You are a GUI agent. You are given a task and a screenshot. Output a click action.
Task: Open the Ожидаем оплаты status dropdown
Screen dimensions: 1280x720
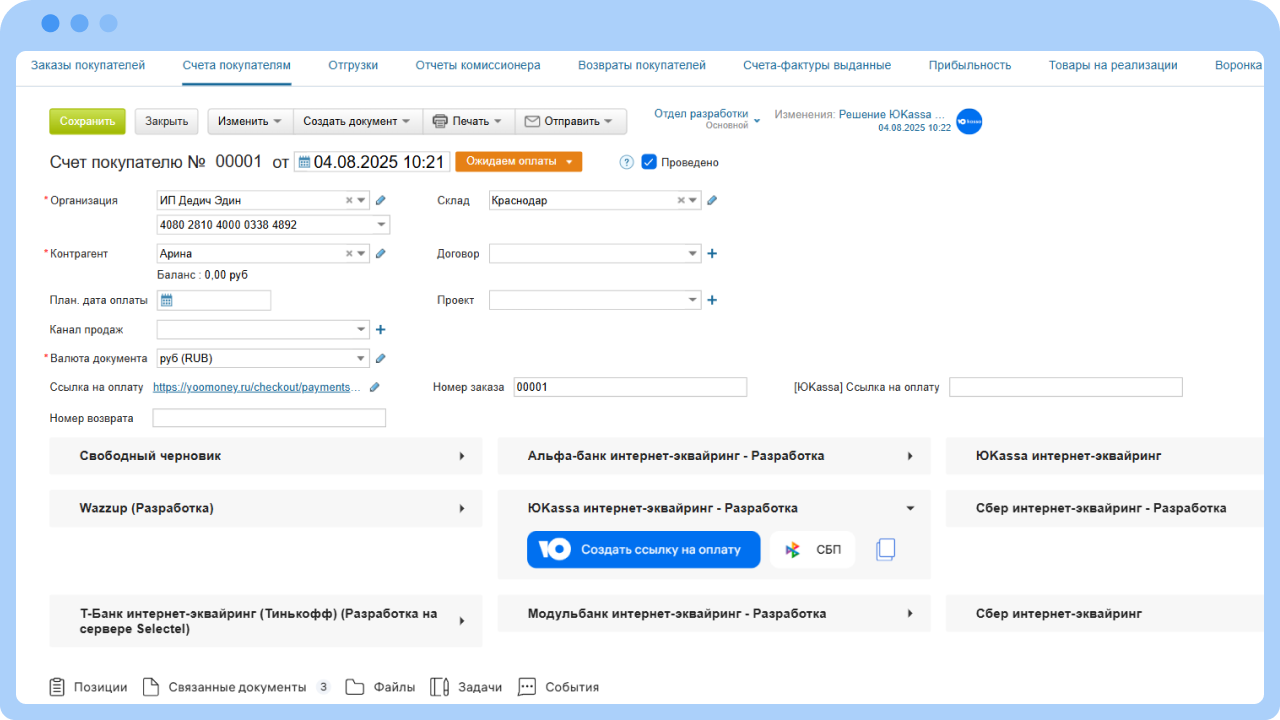(x=518, y=161)
